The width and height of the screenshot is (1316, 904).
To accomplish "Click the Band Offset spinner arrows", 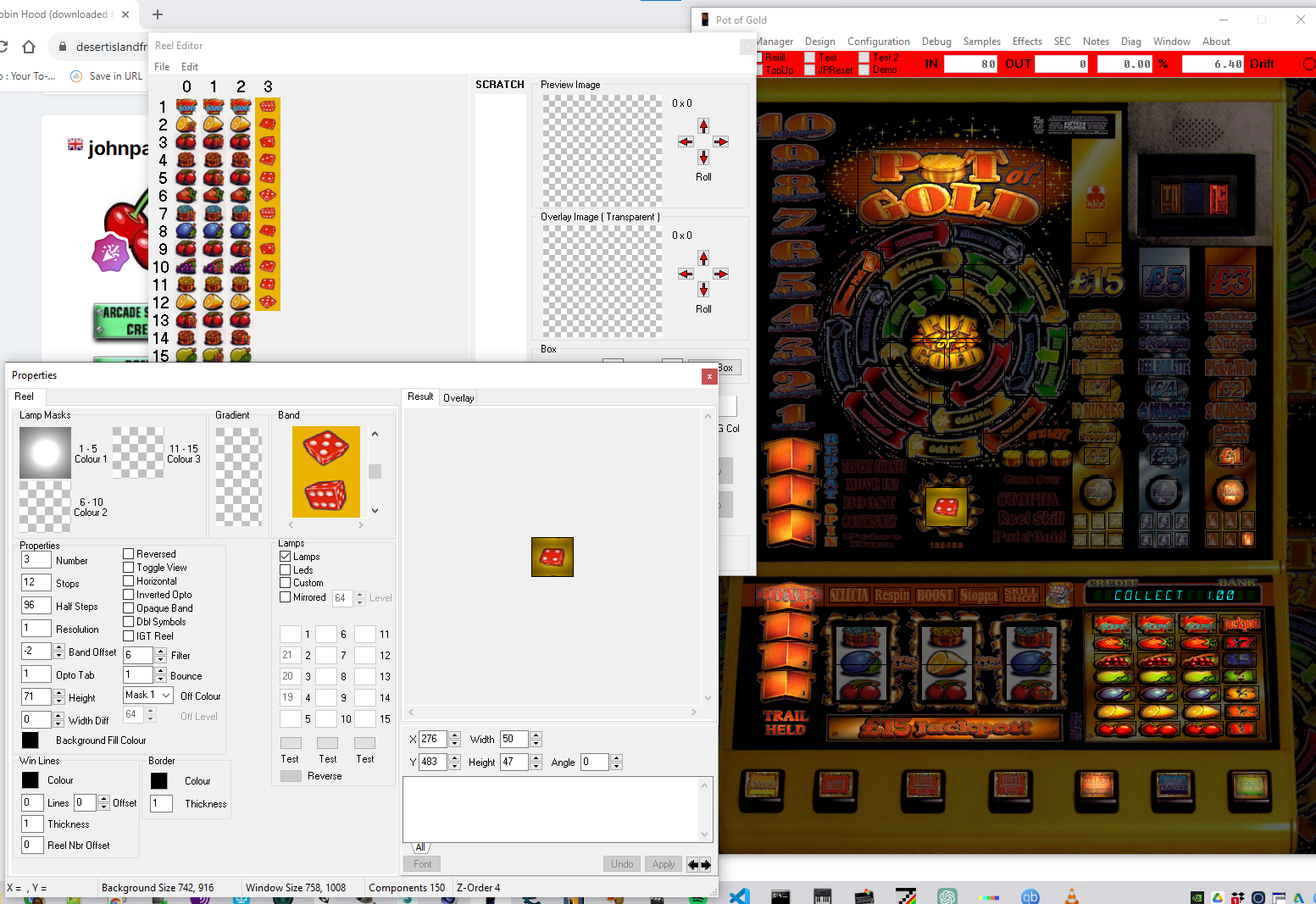I will 58,652.
